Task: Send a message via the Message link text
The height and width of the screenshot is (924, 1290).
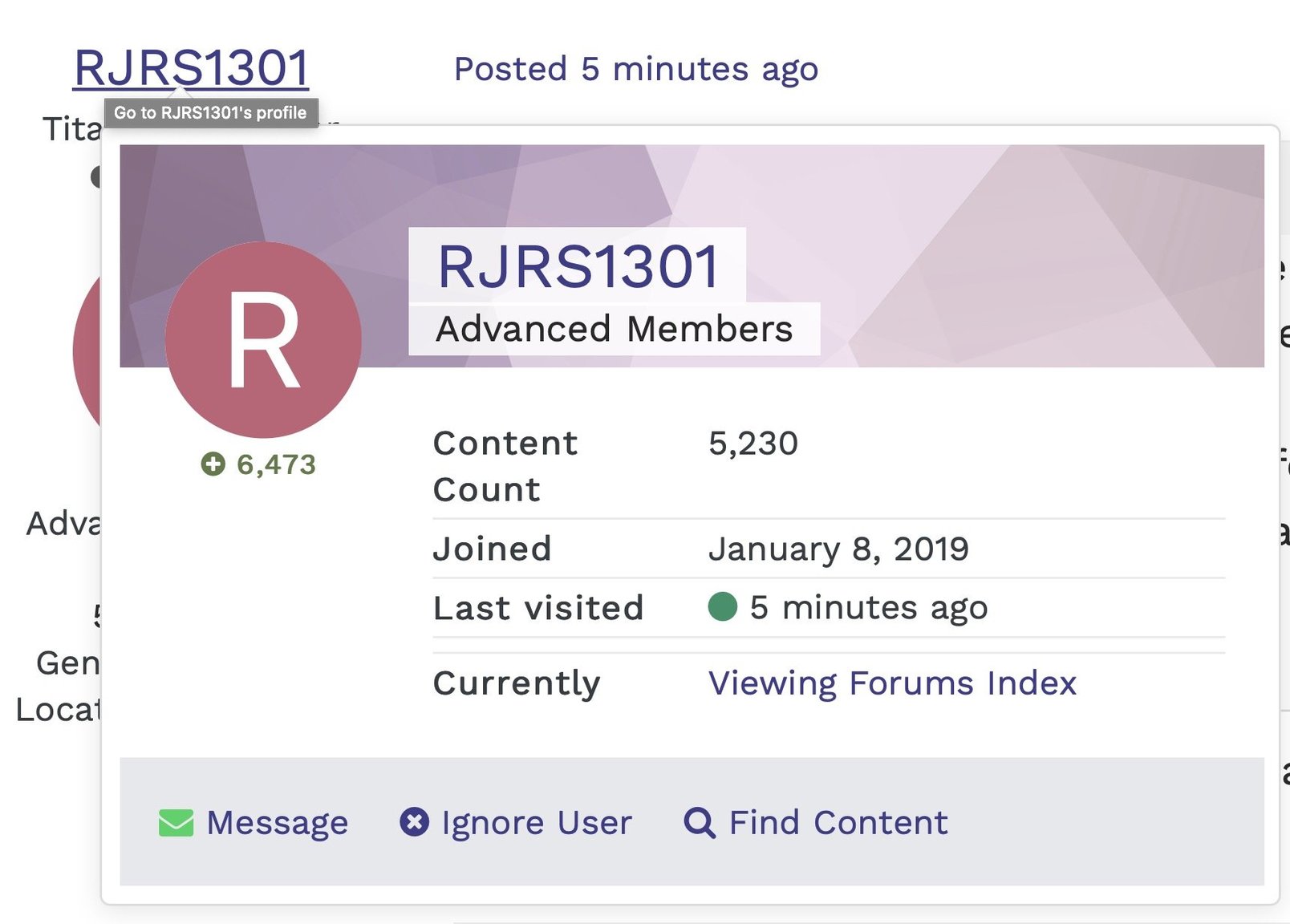Action: [x=277, y=823]
